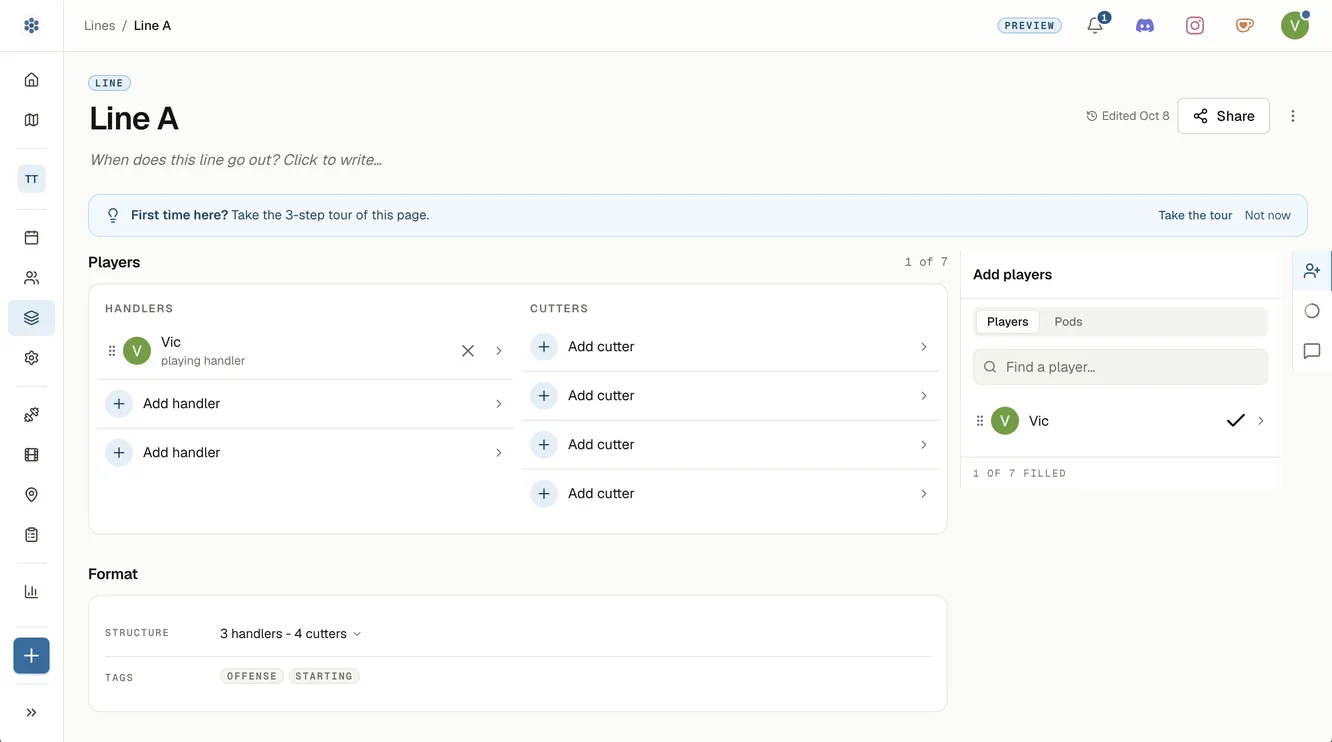Click the Discord icon in the header
The height and width of the screenshot is (742, 1332).
pyautogui.click(x=1145, y=26)
